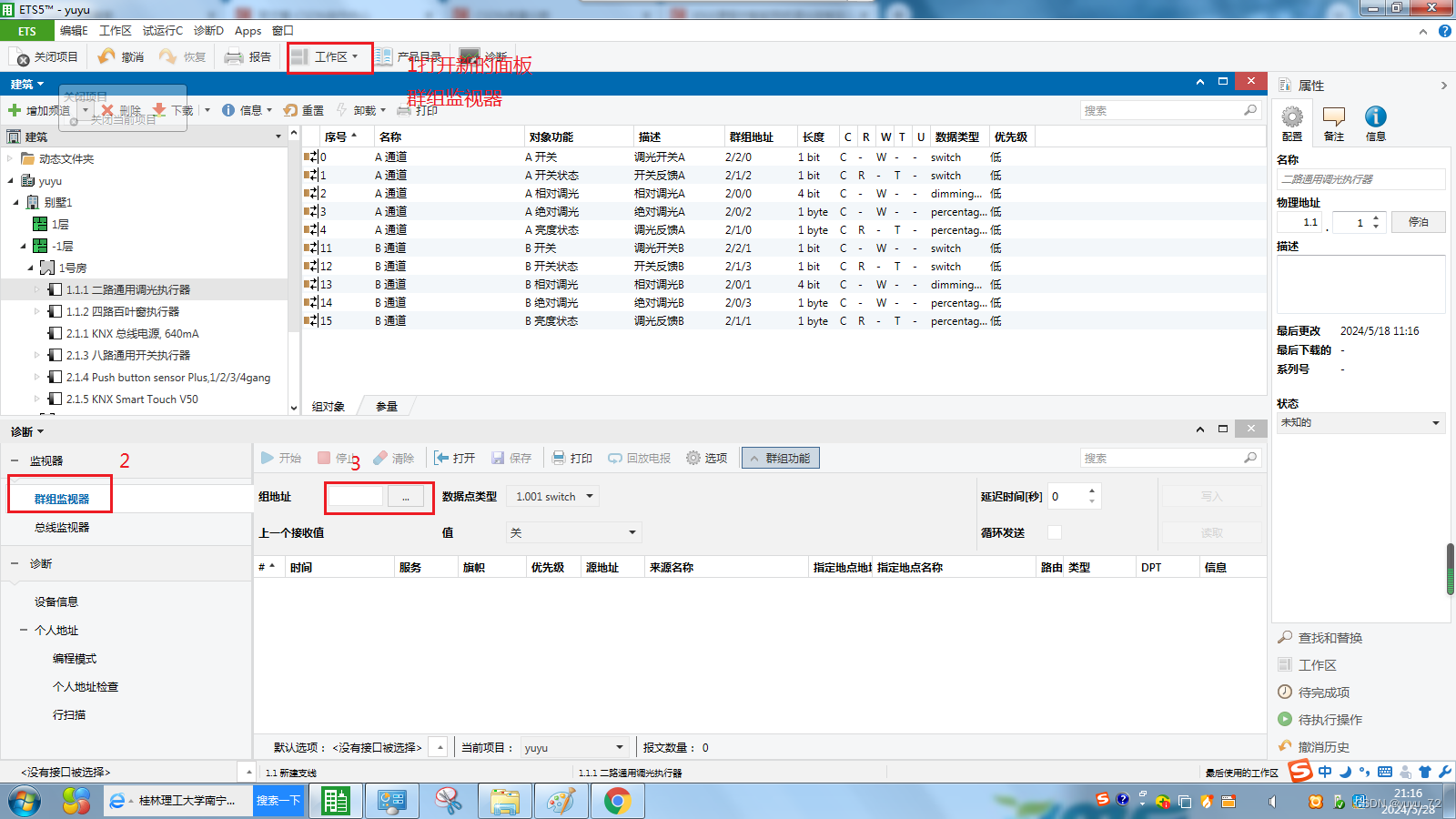The width and height of the screenshot is (1456, 819).
Task: Open the 数据点类型 datapoint type dropdown
Action: pos(552,496)
